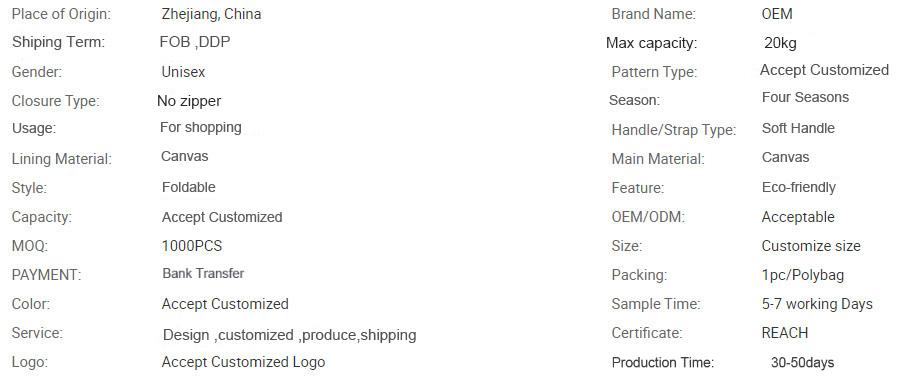Click the 'REACH' certificate value
The height and width of the screenshot is (380, 904).
pos(785,333)
